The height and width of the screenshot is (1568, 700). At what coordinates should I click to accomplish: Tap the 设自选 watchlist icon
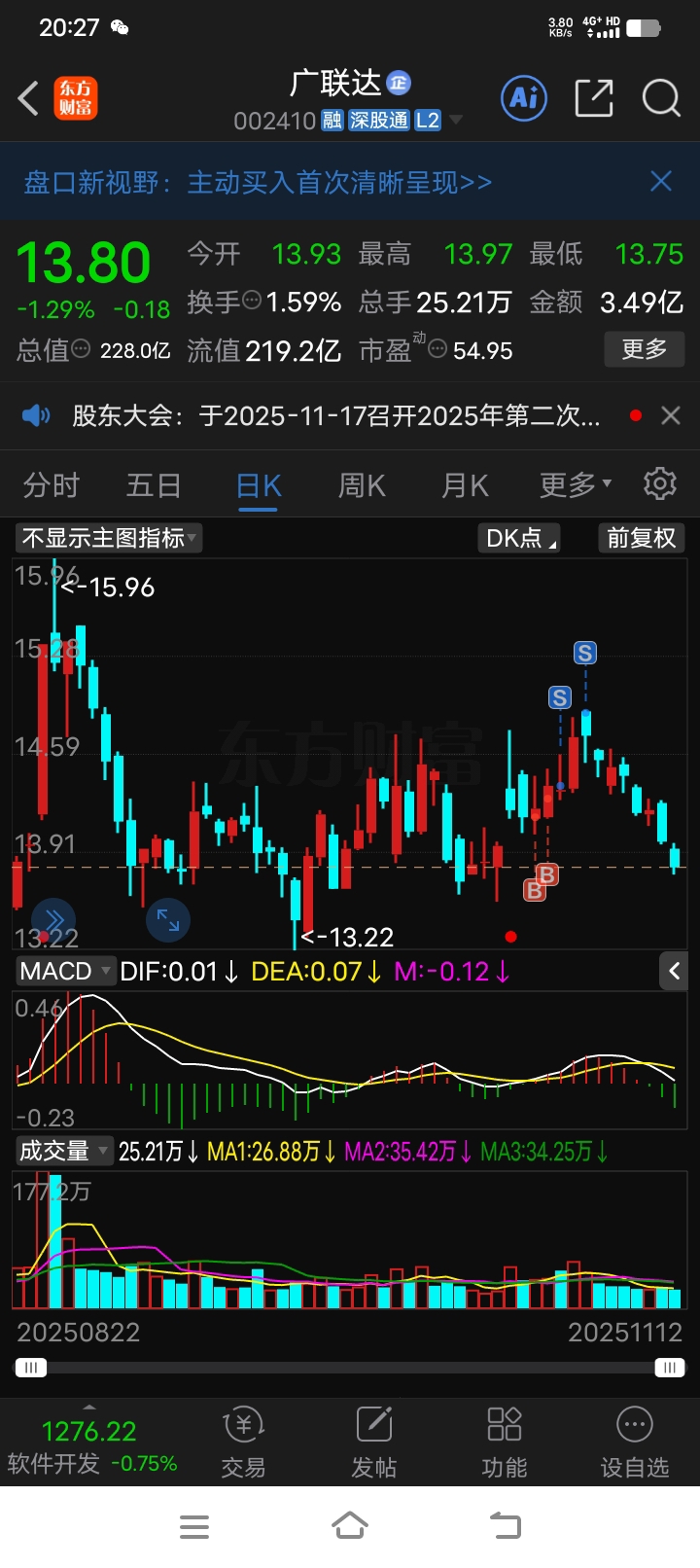click(635, 1442)
